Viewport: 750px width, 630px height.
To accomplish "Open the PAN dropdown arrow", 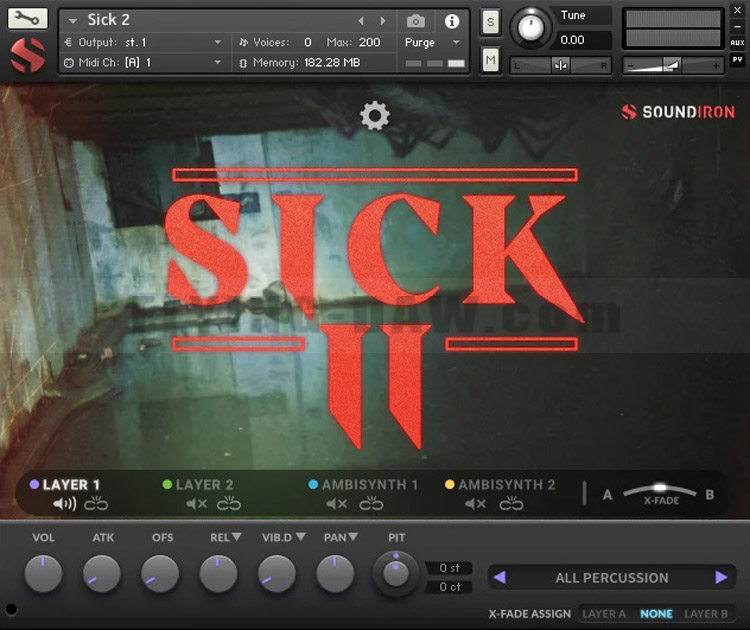I will coord(353,537).
